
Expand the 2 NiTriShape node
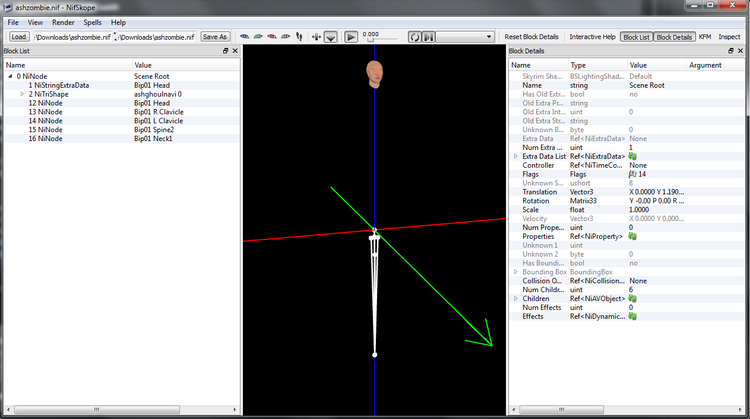[x=22, y=94]
